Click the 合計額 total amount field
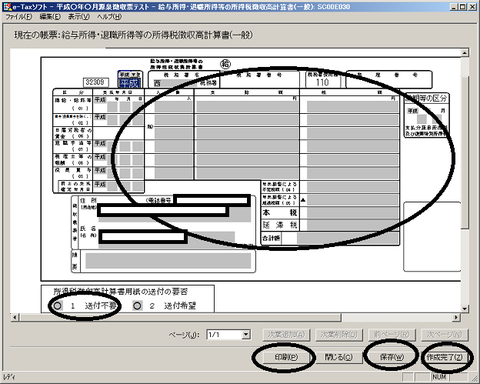 [x=348, y=238]
